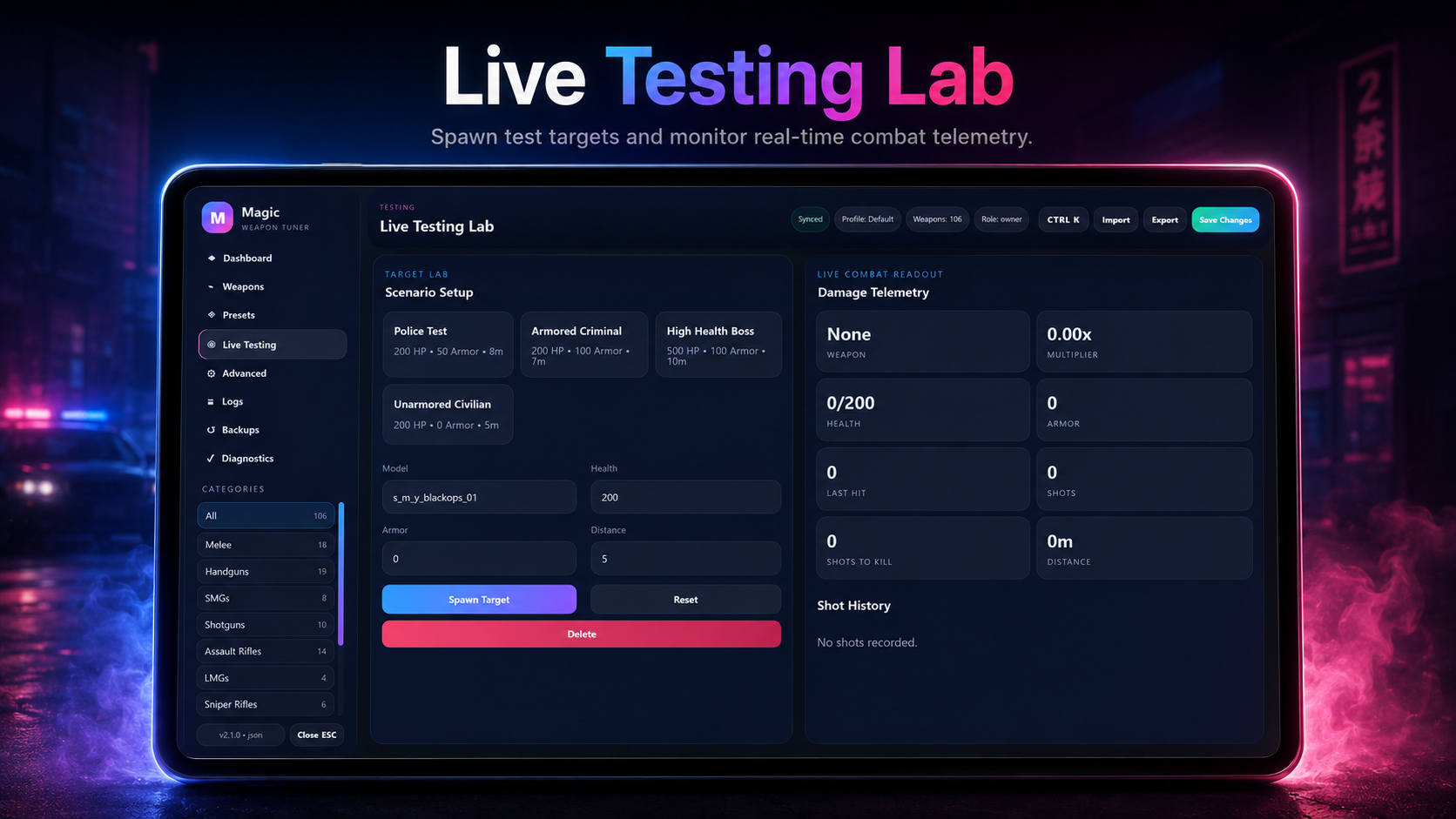This screenshot has height=819, width=1456.
Task: Select the SMGs category
Action: [x=266, y=599]
